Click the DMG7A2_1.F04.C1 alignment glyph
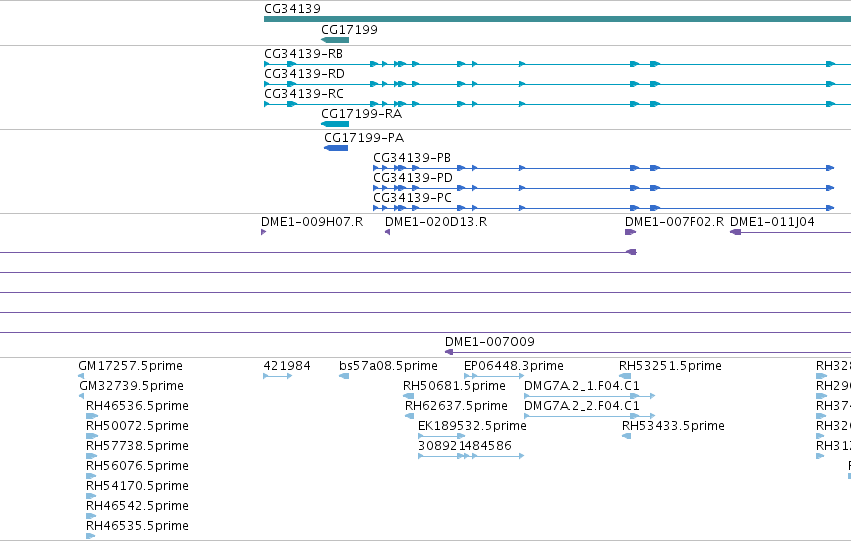 (x=589, y=396)
